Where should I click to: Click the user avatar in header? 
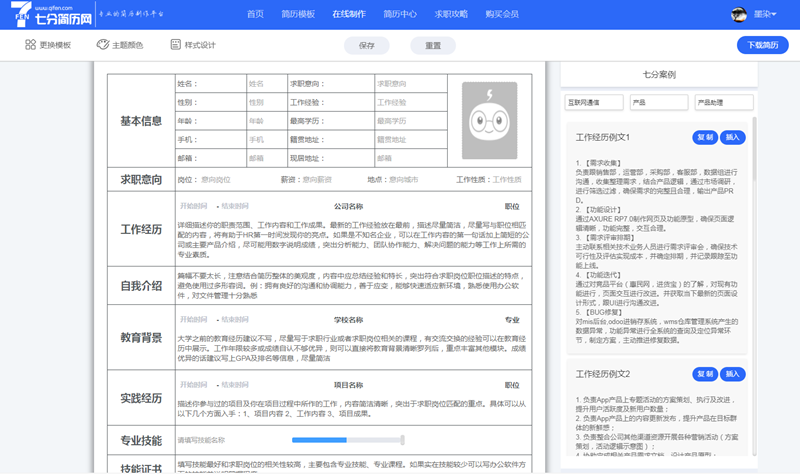738,14
